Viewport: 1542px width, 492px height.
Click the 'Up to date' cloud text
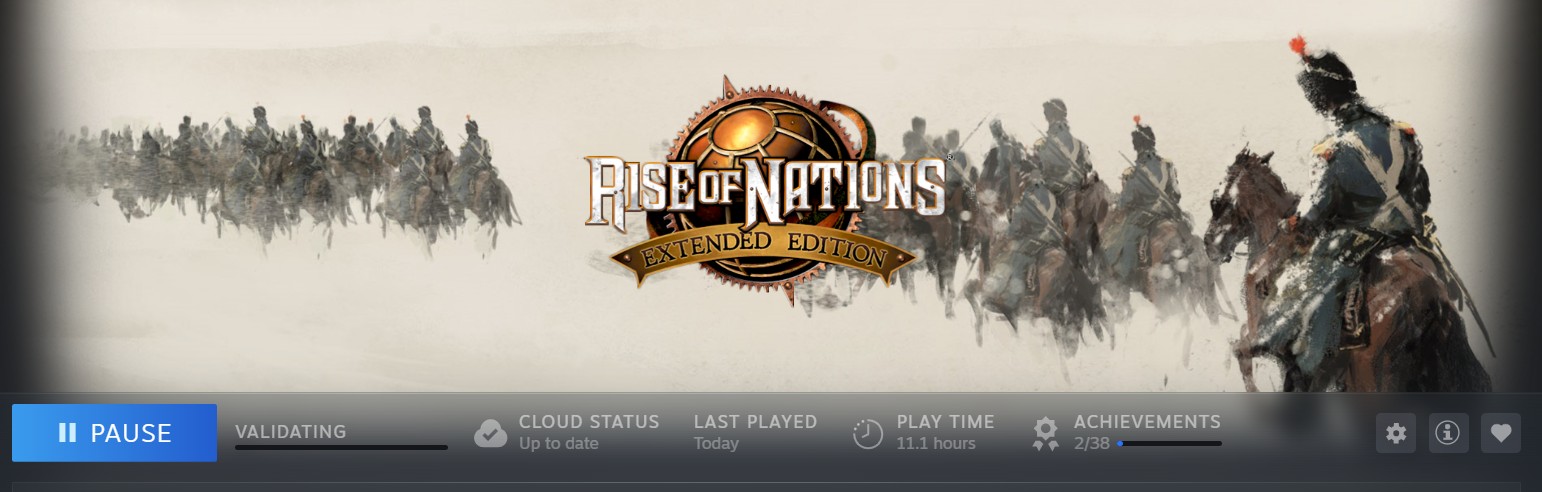coord(558,443)
